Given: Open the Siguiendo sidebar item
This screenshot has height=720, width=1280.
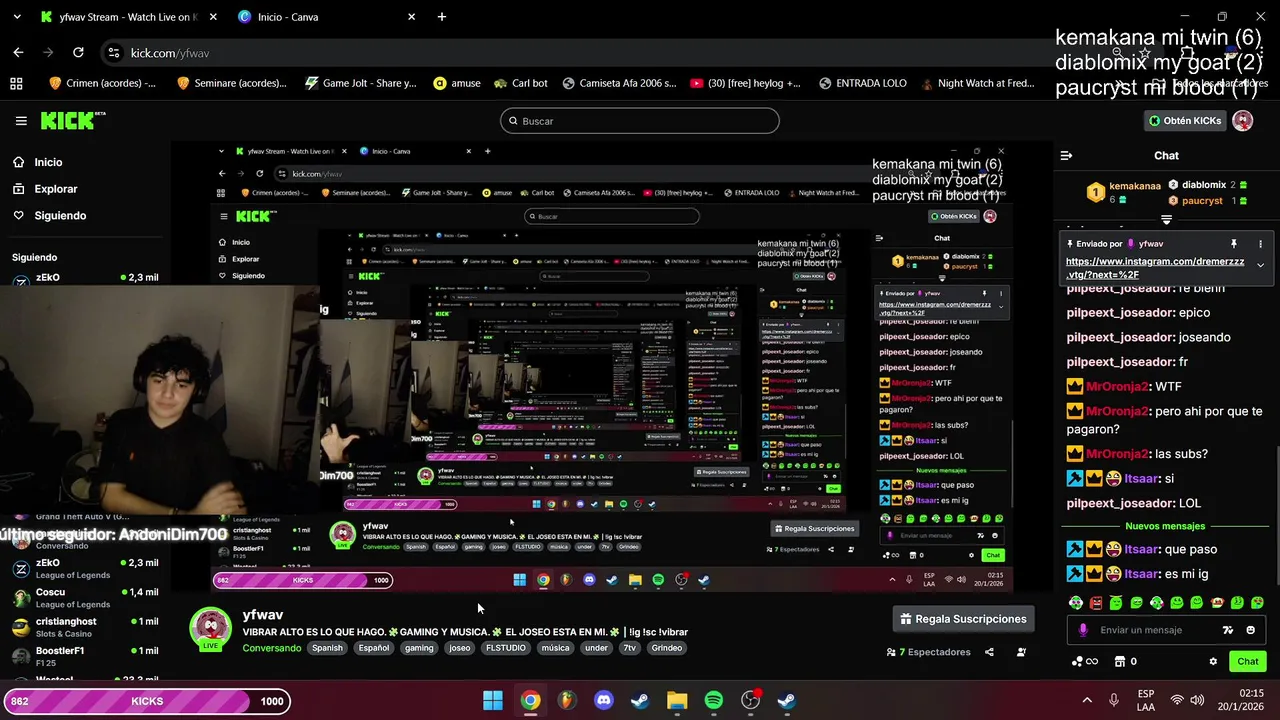Looking at the screenshot, I should click(x=50, y=216).
